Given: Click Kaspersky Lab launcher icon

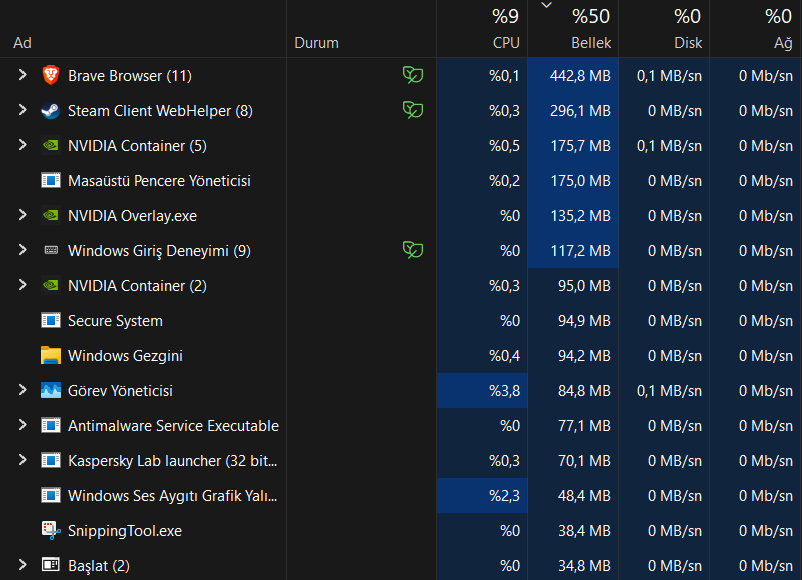Looking at the screenshot, I should pos(51,460).
